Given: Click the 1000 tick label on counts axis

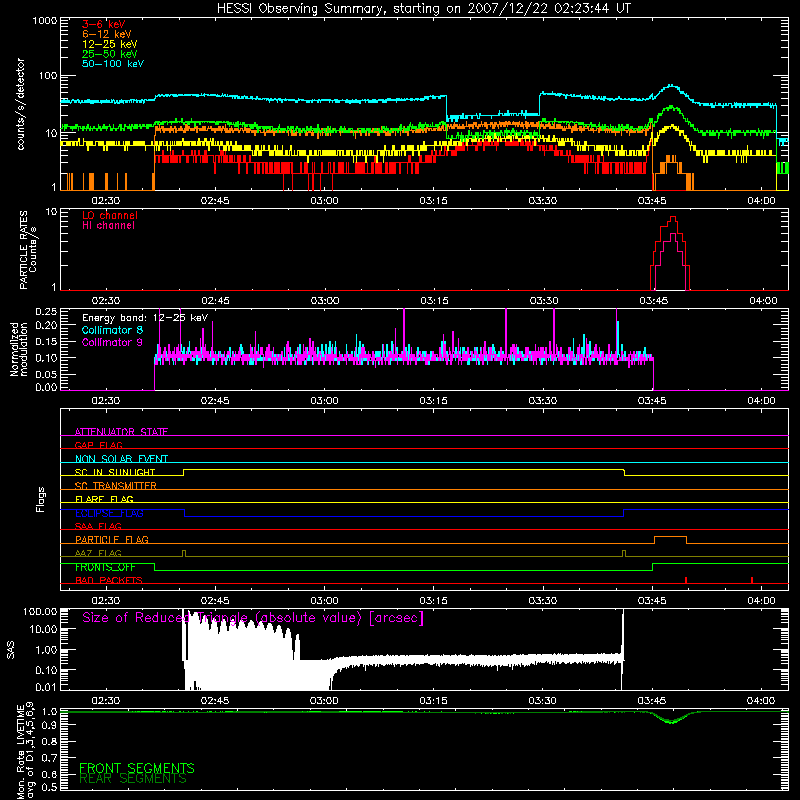Looking at the screenshot, I should [x=44, y=21].
